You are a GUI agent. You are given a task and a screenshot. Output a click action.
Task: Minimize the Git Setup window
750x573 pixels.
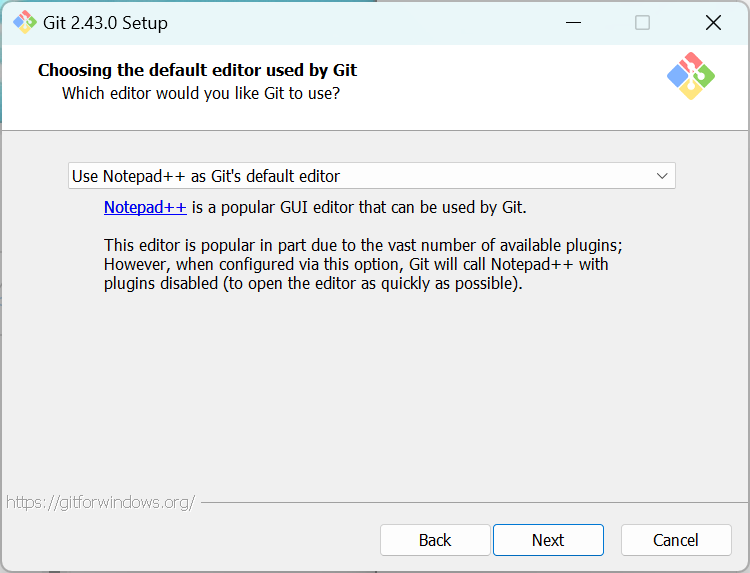tap(573, 22)
